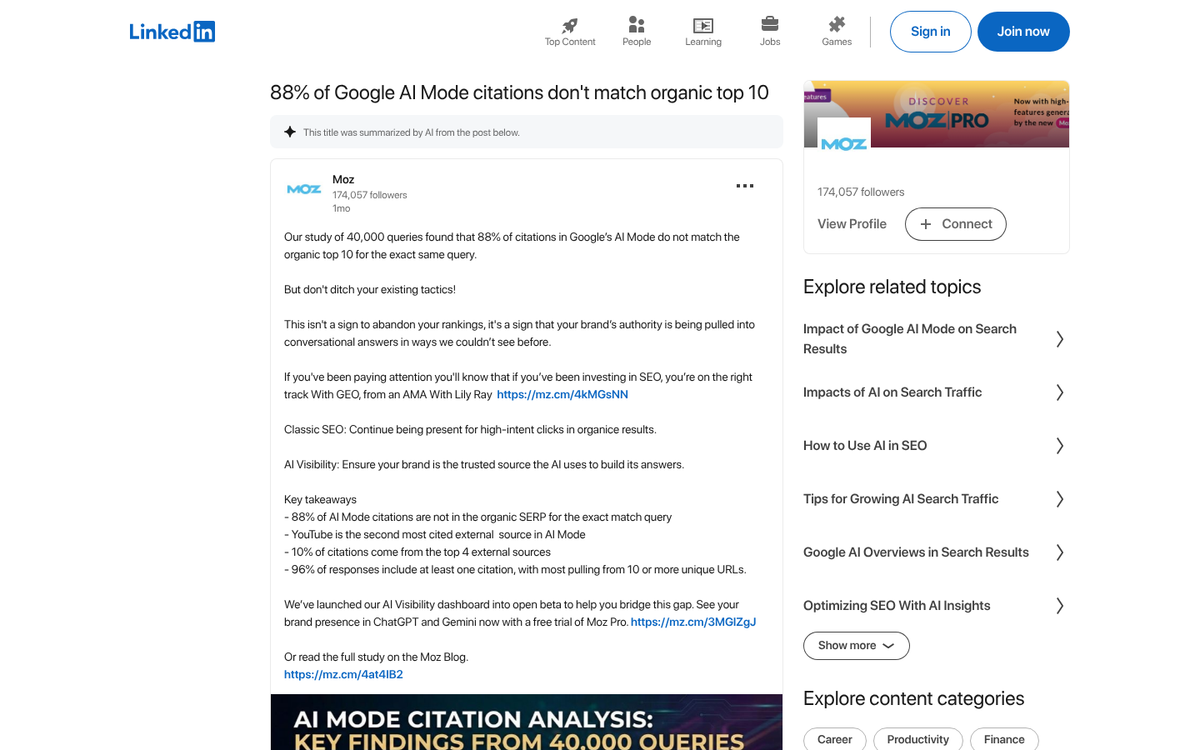Screen dimensions: 1200x750
Task: Click chevron next to Impacts of AI on Search Traffic
Action: coord(1059,392)
